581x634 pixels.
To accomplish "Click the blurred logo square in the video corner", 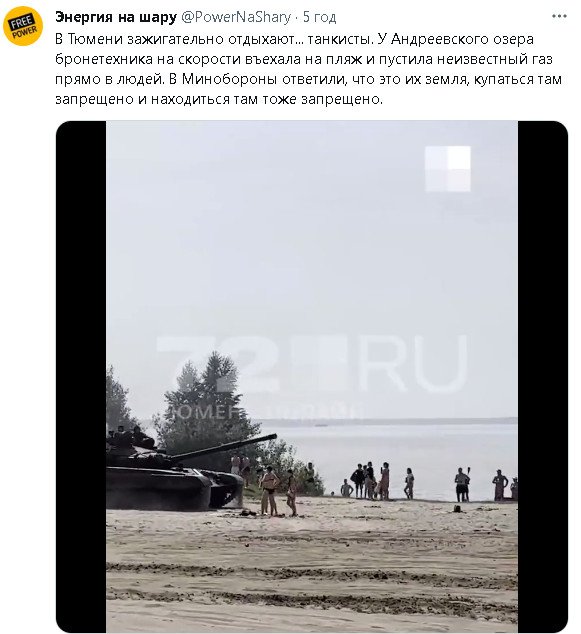I will 448,169.
